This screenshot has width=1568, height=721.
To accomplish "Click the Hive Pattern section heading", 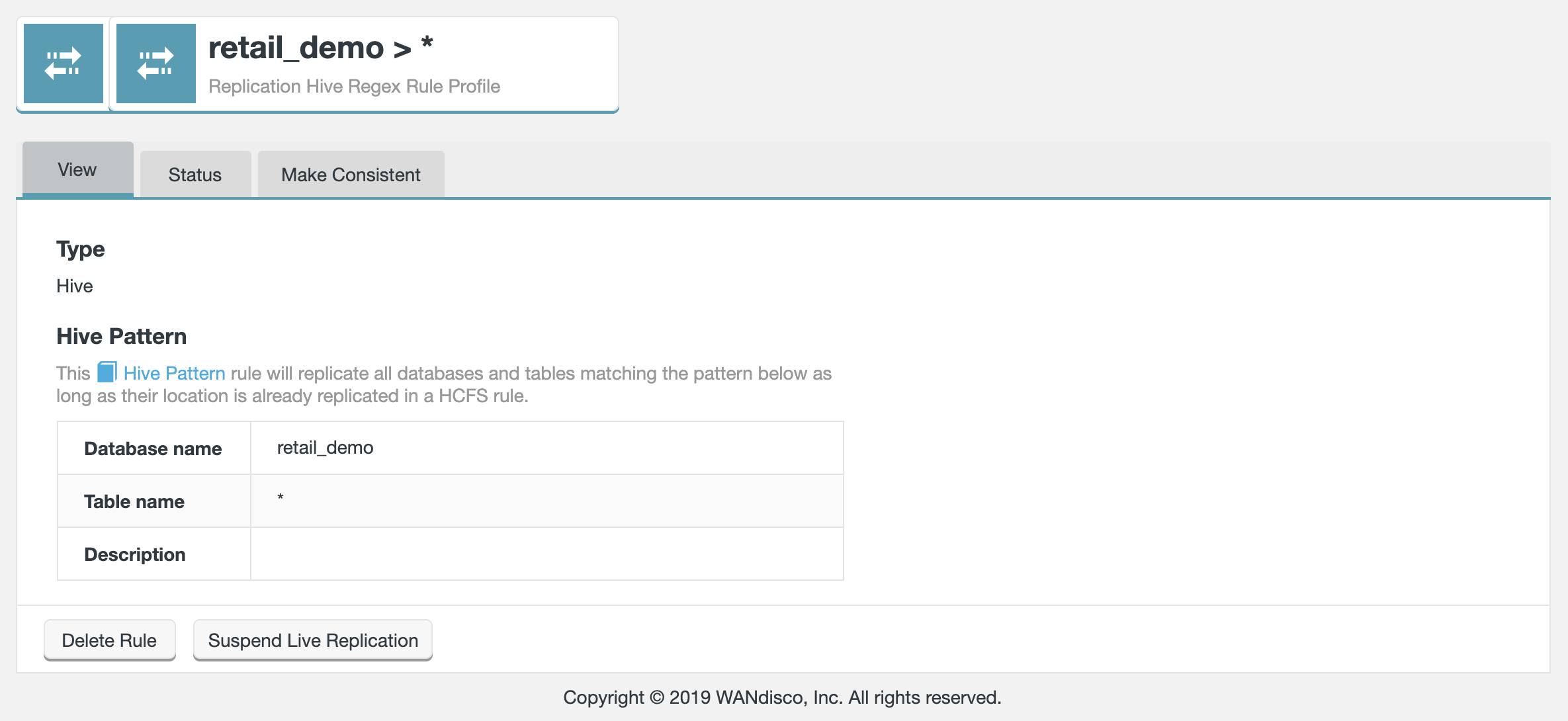I will tap(121, 336).
